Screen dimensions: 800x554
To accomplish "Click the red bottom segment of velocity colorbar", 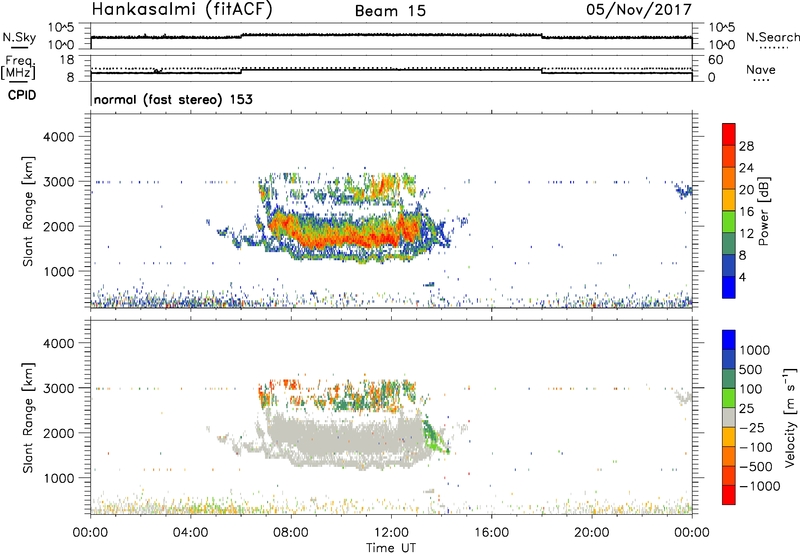I will (x=729, y=495).
